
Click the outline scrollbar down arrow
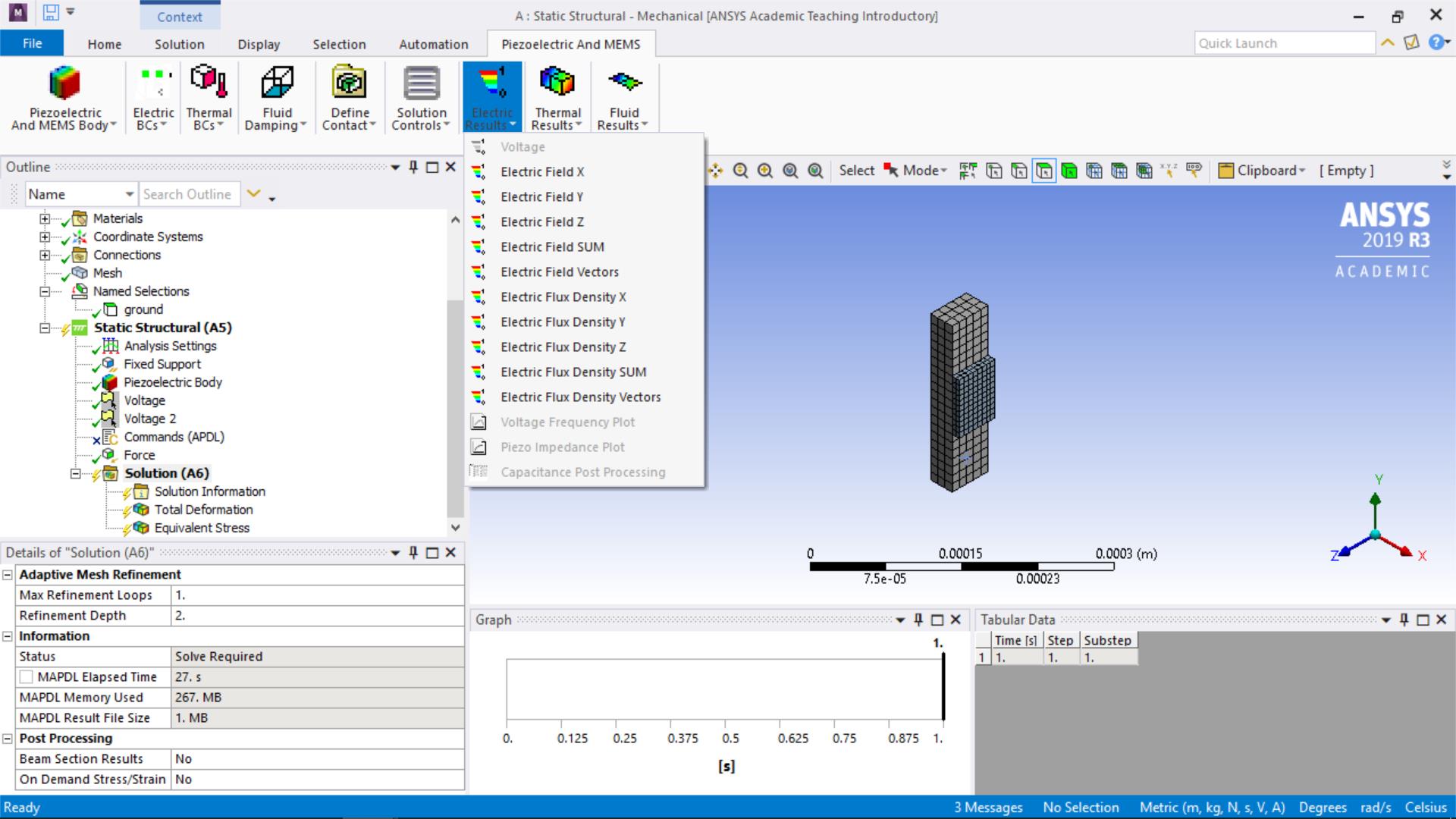click(455, 528)
